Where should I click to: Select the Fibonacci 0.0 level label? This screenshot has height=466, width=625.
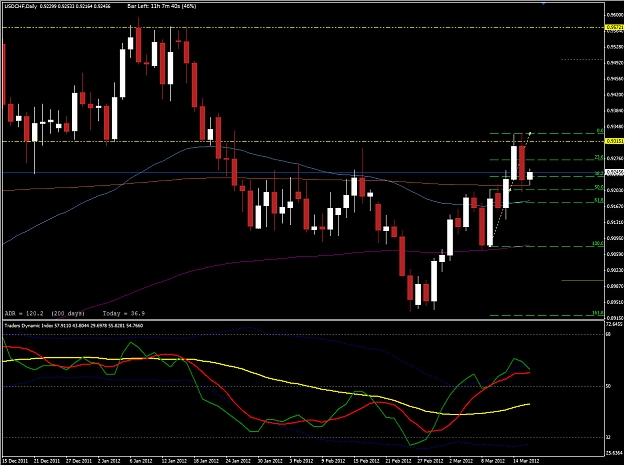click(600, 131)
